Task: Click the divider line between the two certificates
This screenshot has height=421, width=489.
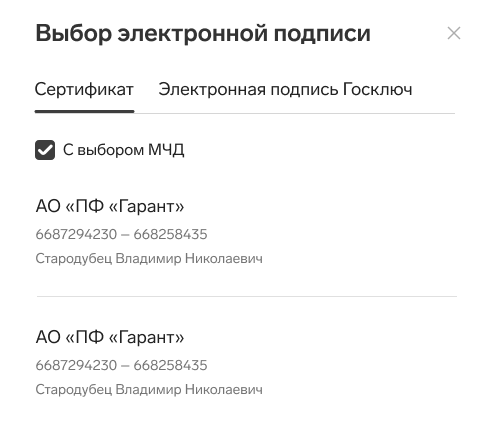Action: click(247, 296)
